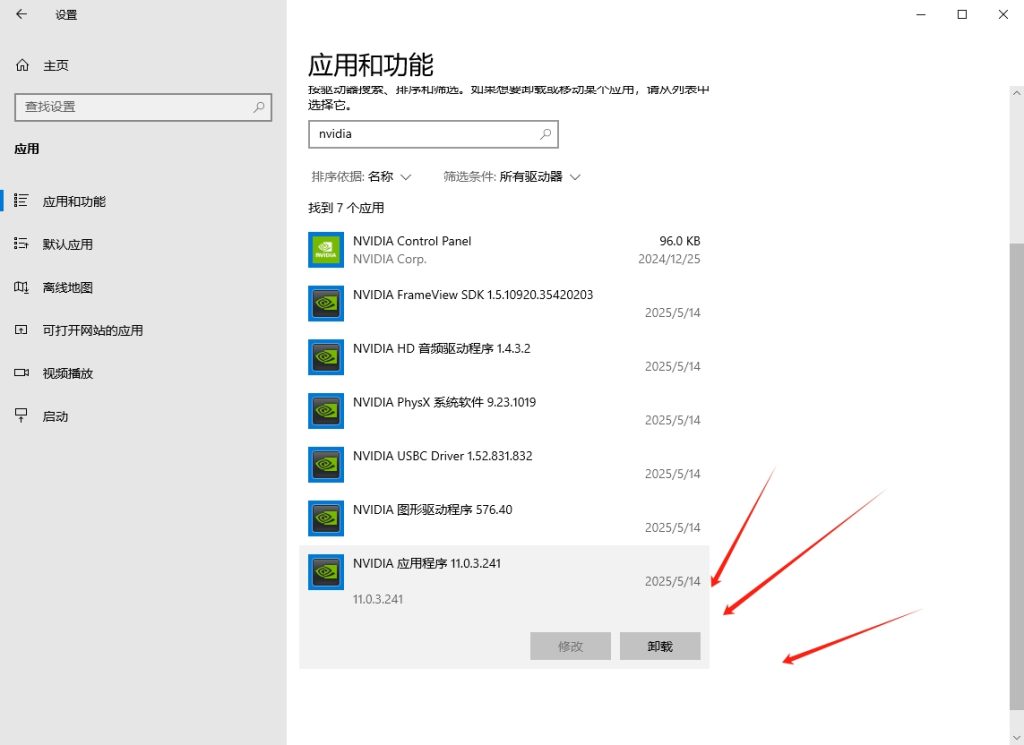Open the 主页 home icon

click(22, 65)
